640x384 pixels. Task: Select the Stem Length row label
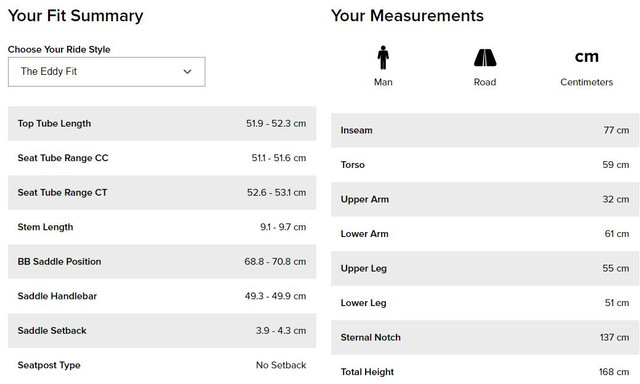pos(45,227)
